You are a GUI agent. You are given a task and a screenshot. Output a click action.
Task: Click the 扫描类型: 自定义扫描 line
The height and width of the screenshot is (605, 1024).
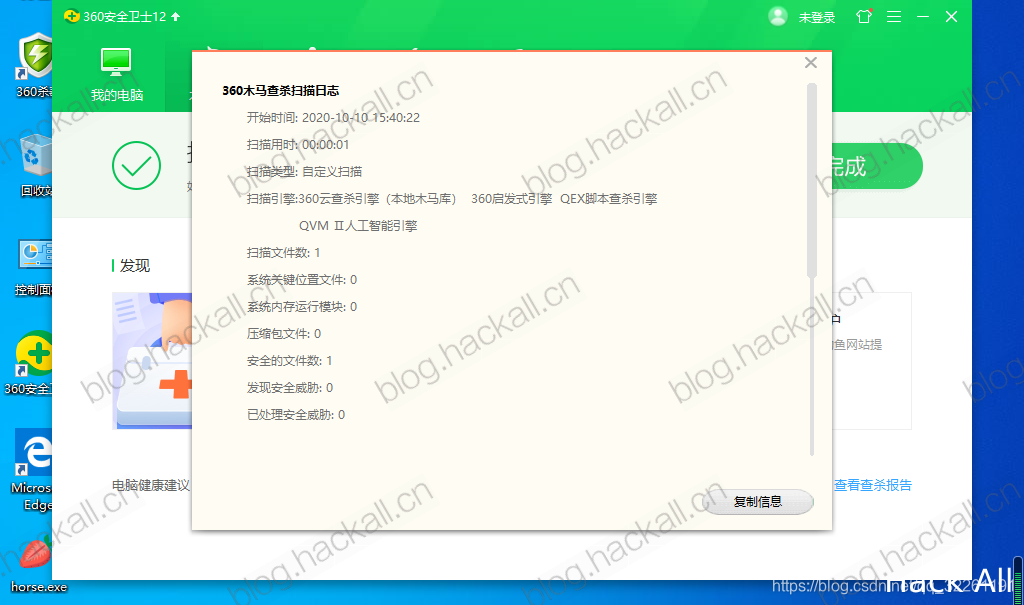(304, 172)
